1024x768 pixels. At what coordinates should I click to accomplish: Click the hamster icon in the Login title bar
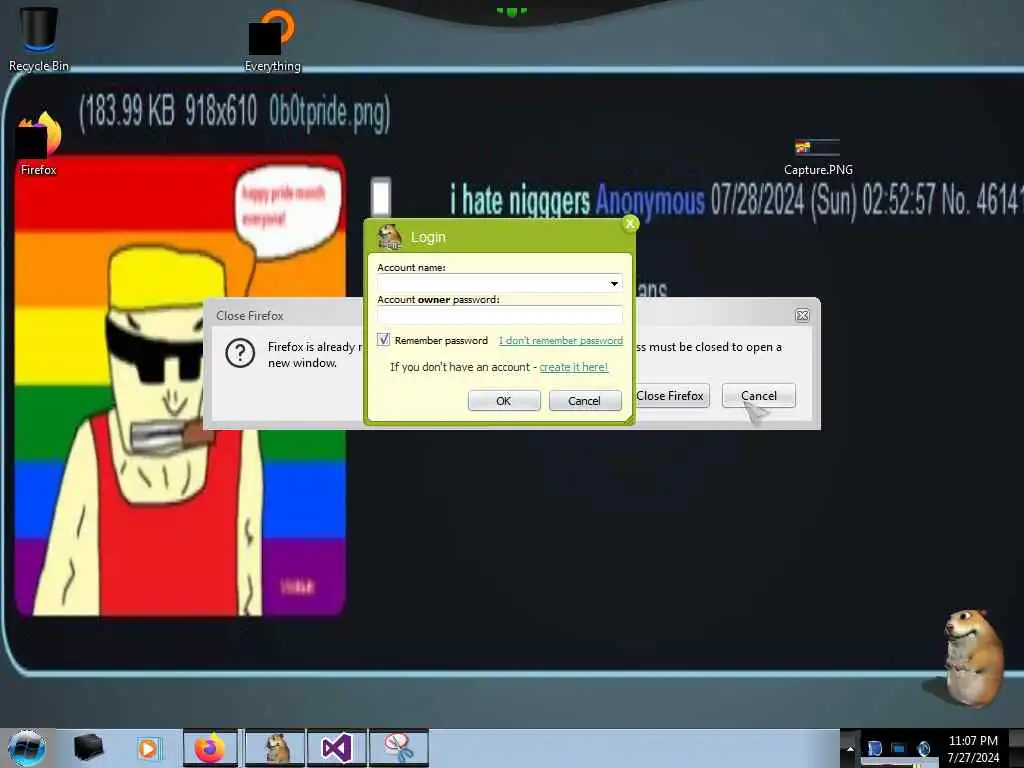[389, 236]
